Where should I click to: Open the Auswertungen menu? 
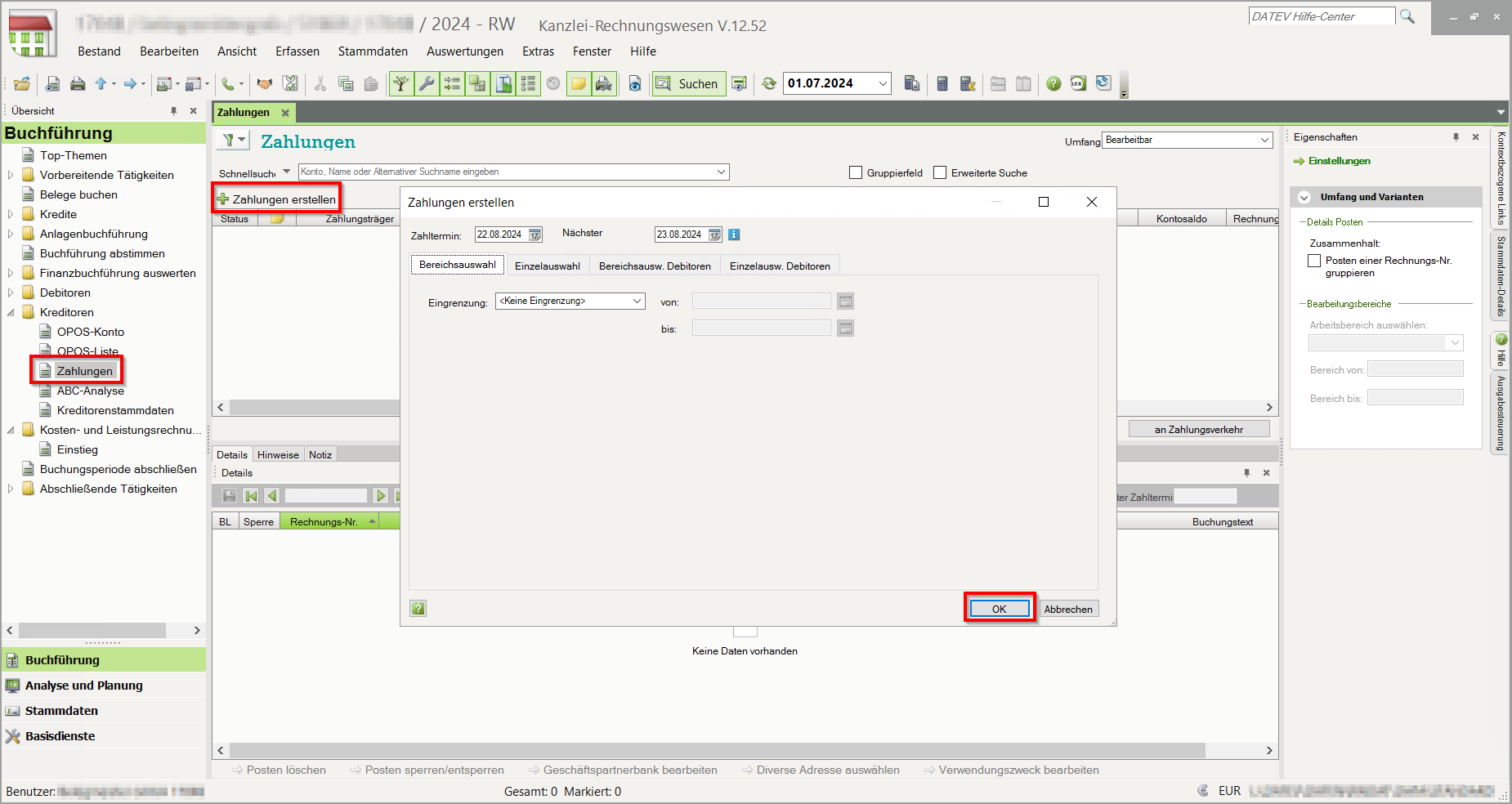[464, 51]
